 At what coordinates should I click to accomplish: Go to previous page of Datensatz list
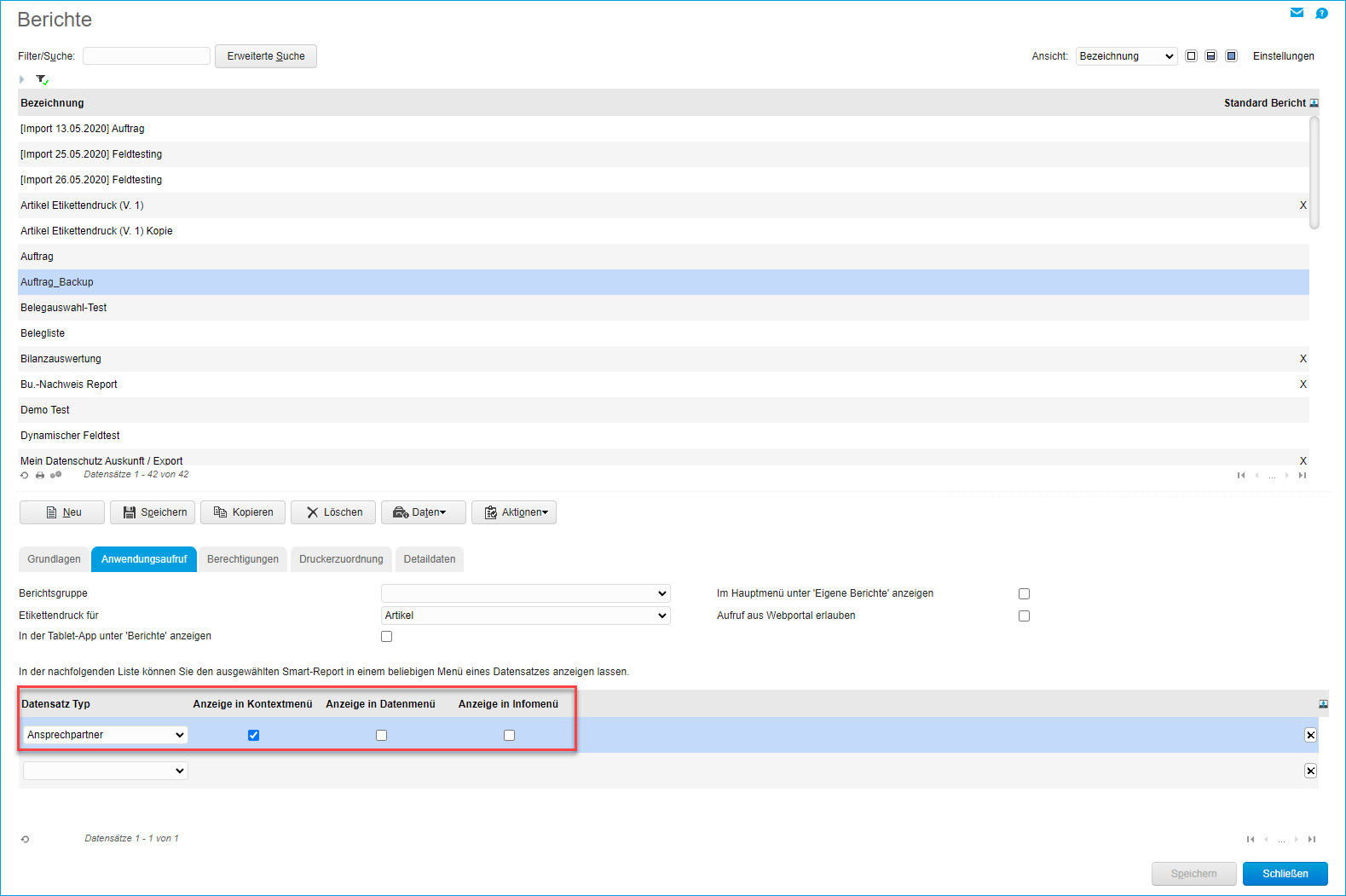1267,840
